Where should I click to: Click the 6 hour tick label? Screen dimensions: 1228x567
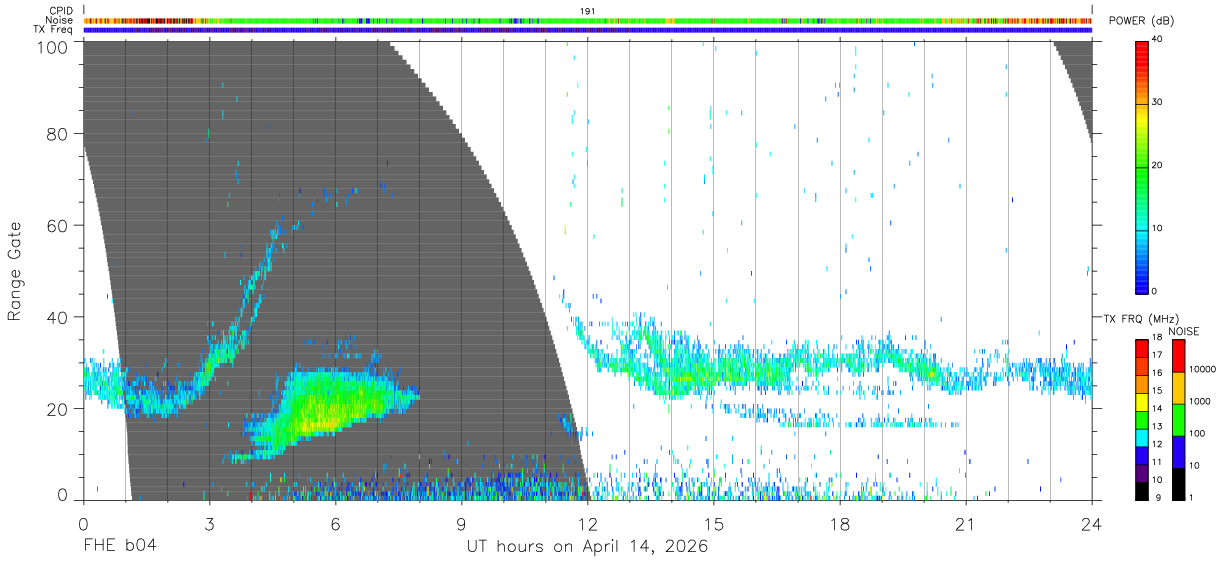335,523
